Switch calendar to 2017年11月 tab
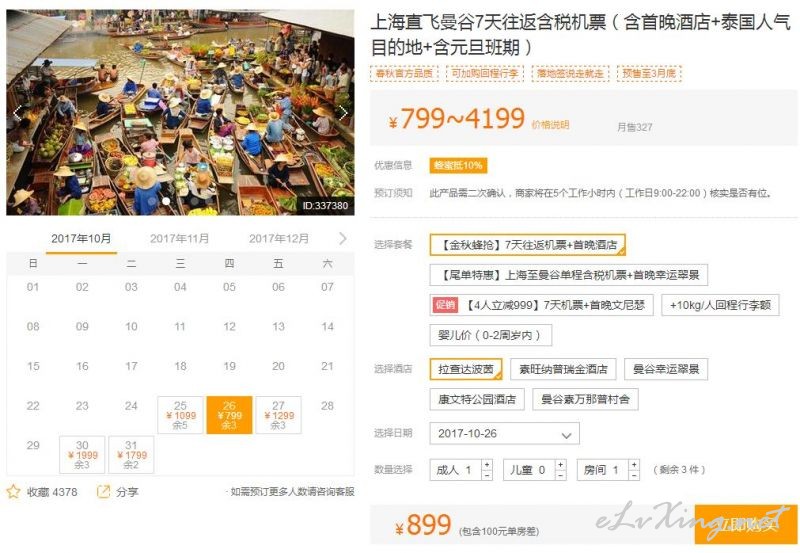 [180, 239]
